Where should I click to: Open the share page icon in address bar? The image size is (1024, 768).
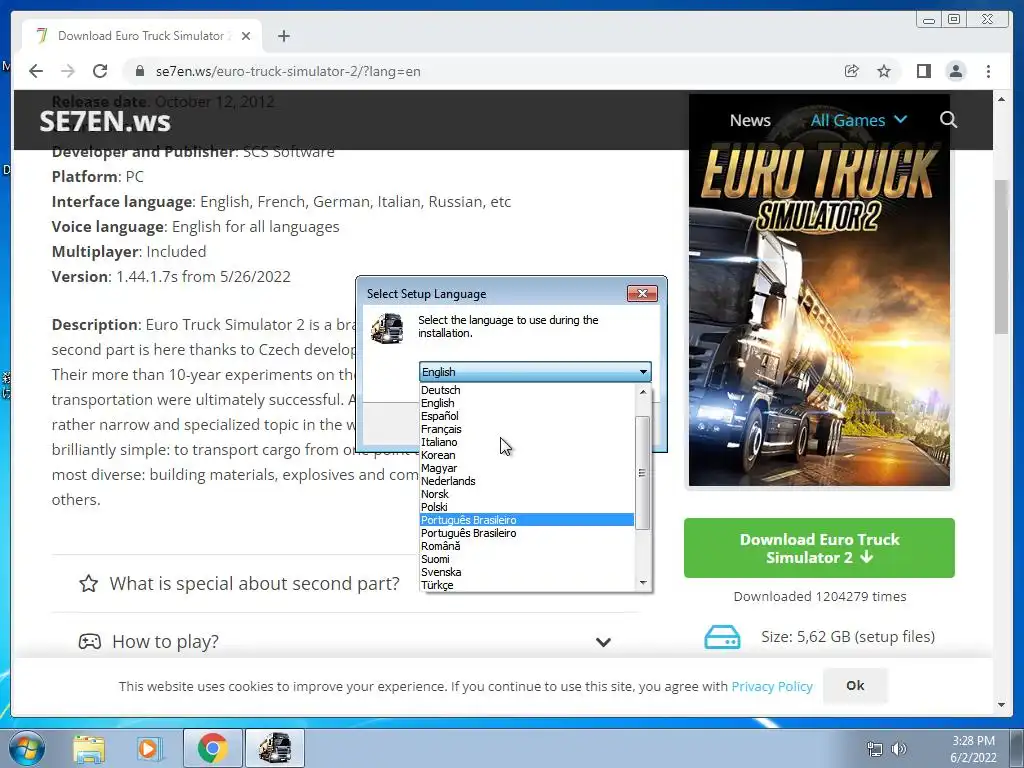[x=852, y=71]
